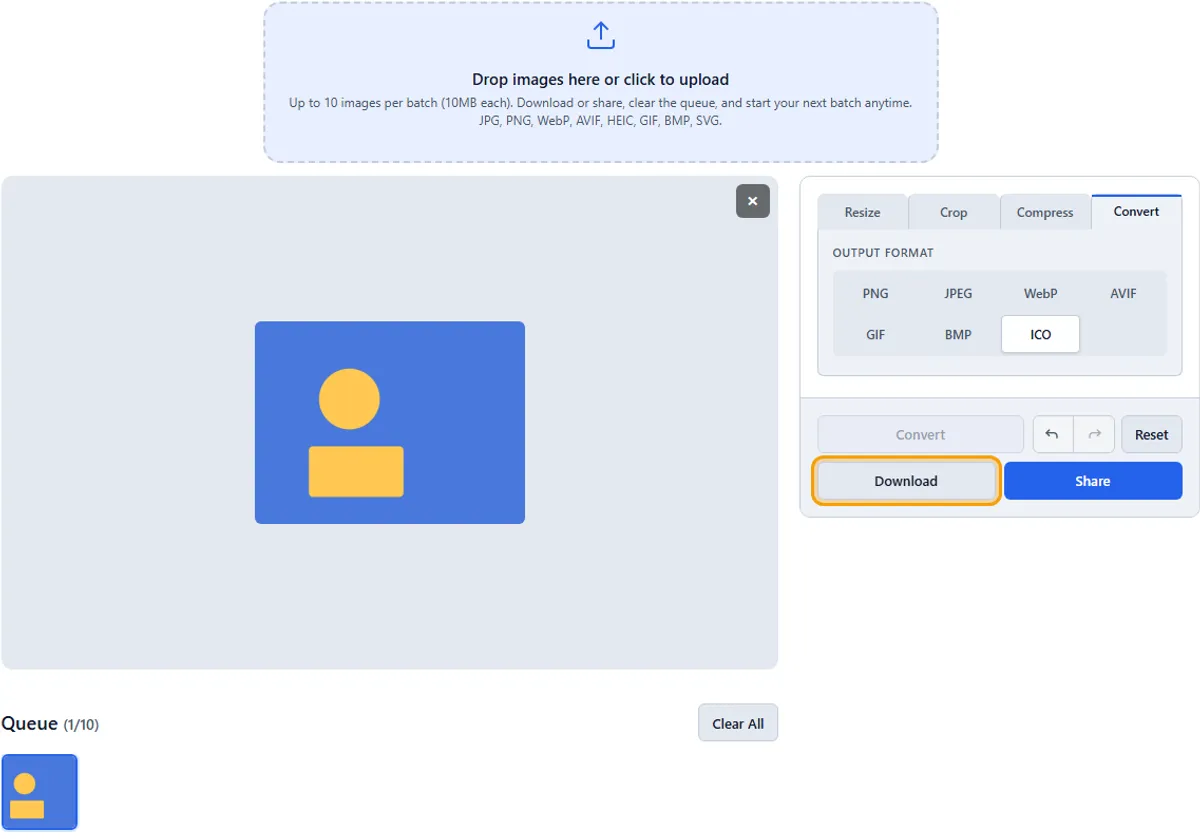Switch to the Resize tab

click(x=863, y=212)
